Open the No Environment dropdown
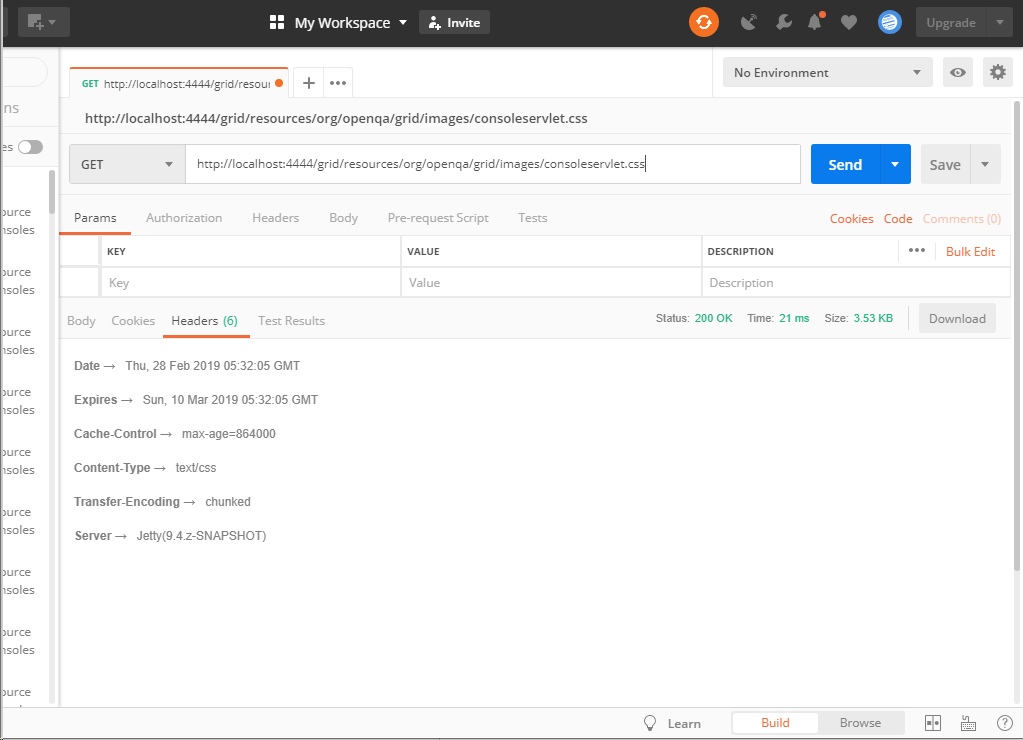Viewport: 1023px width, 740px height. [827, 72]
